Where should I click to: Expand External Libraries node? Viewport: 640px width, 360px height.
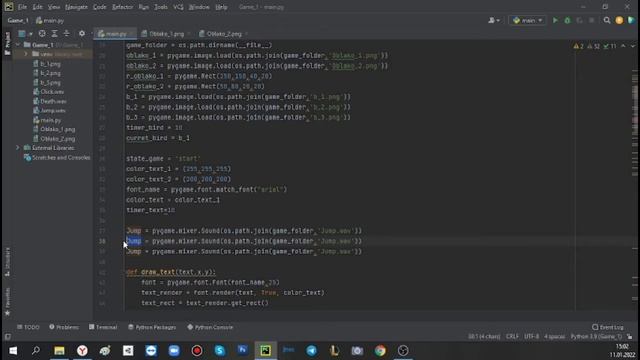[x=18, y=148]
